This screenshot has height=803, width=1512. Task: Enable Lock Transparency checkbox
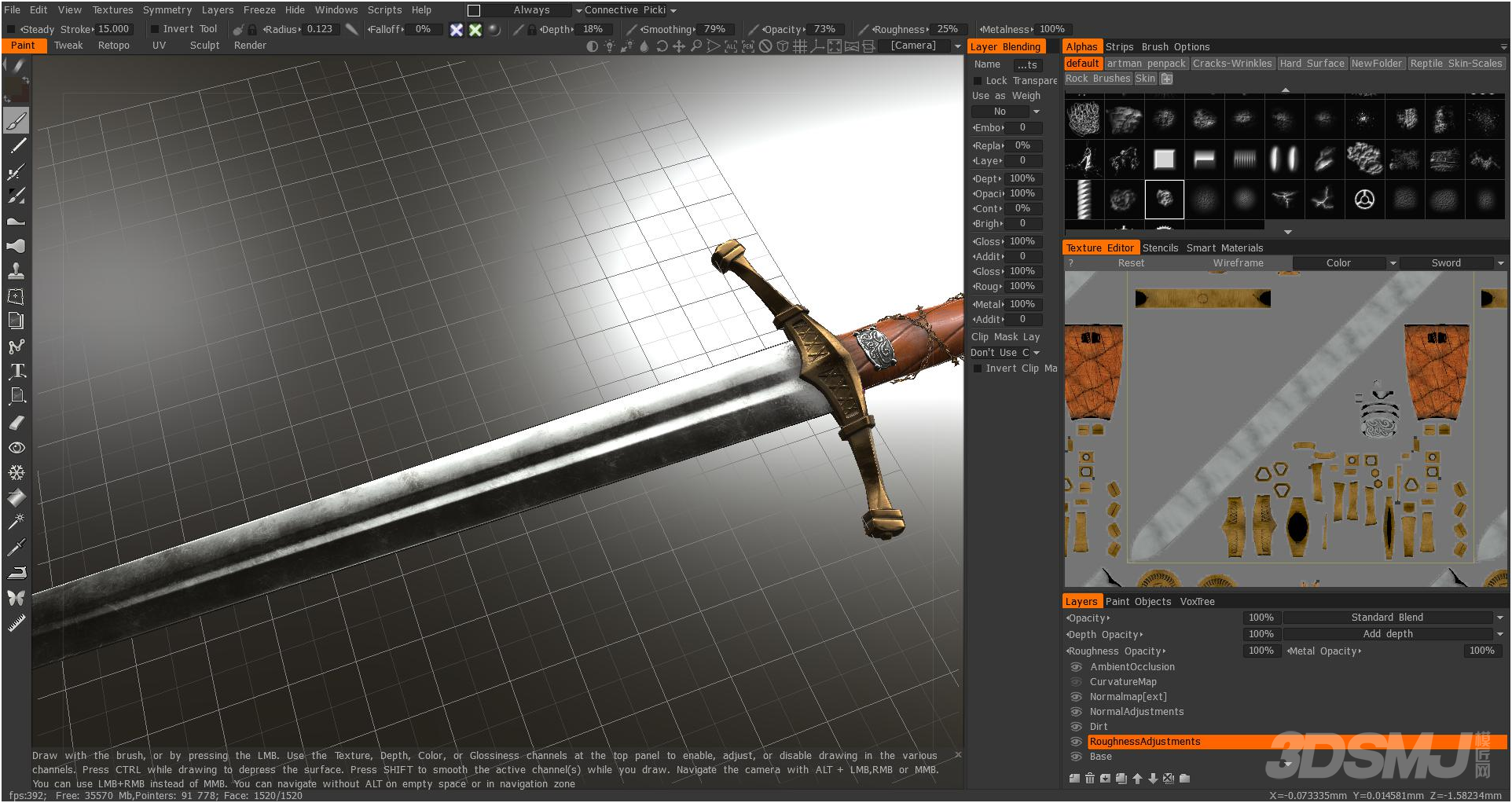point(978,81)
